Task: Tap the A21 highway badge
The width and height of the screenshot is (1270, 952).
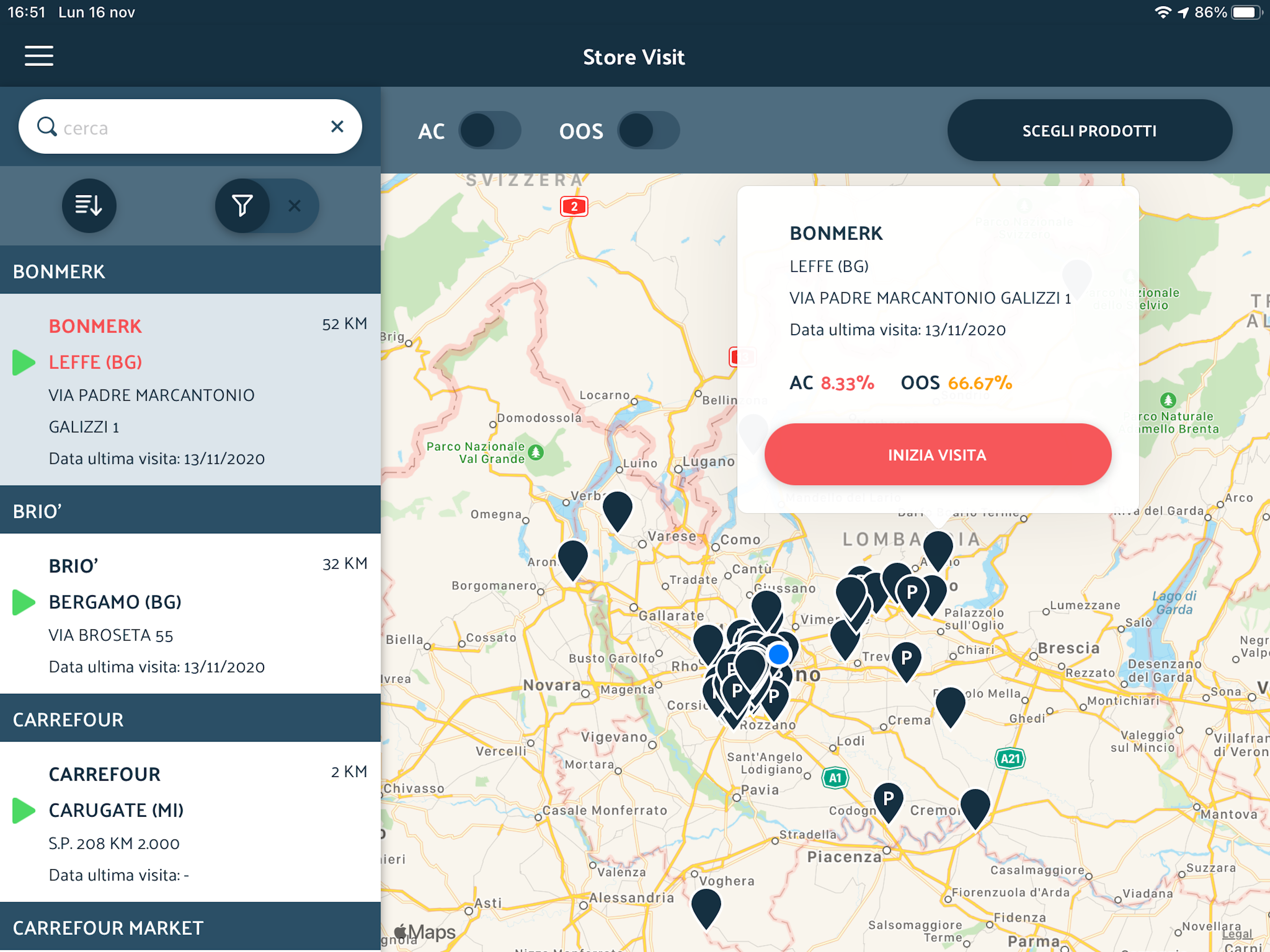Action: coord(1010,759)
